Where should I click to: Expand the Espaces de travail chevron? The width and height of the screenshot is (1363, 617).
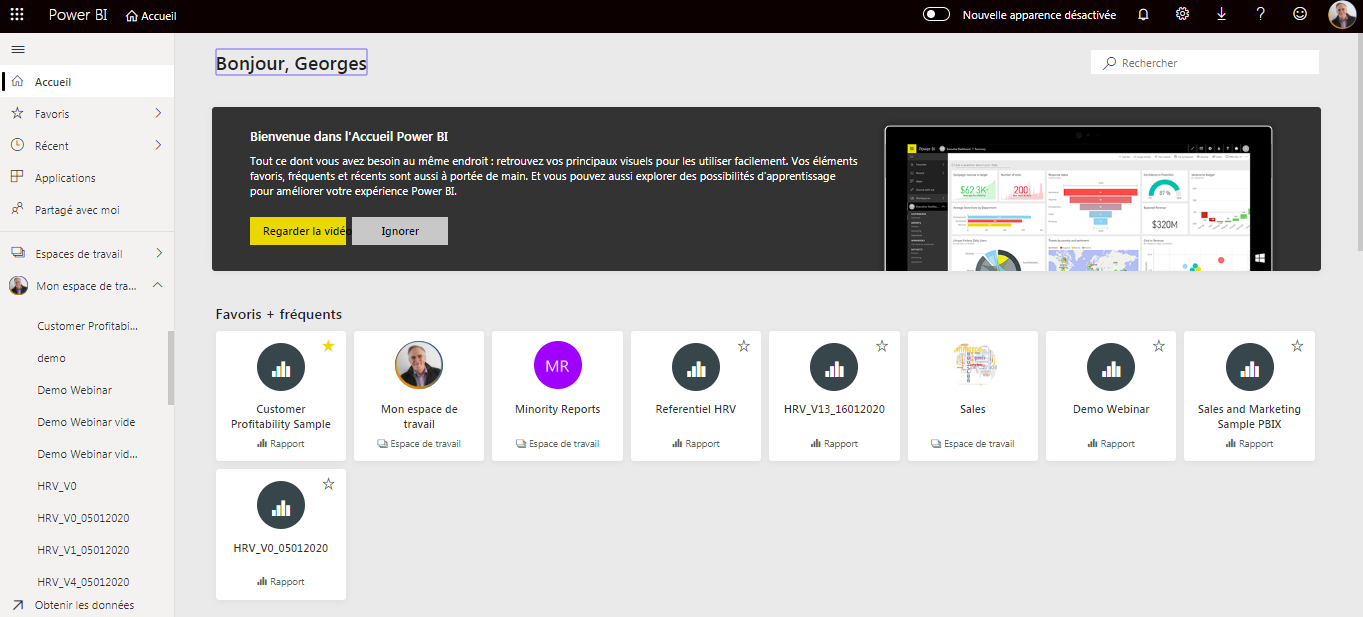pos(158,253)
